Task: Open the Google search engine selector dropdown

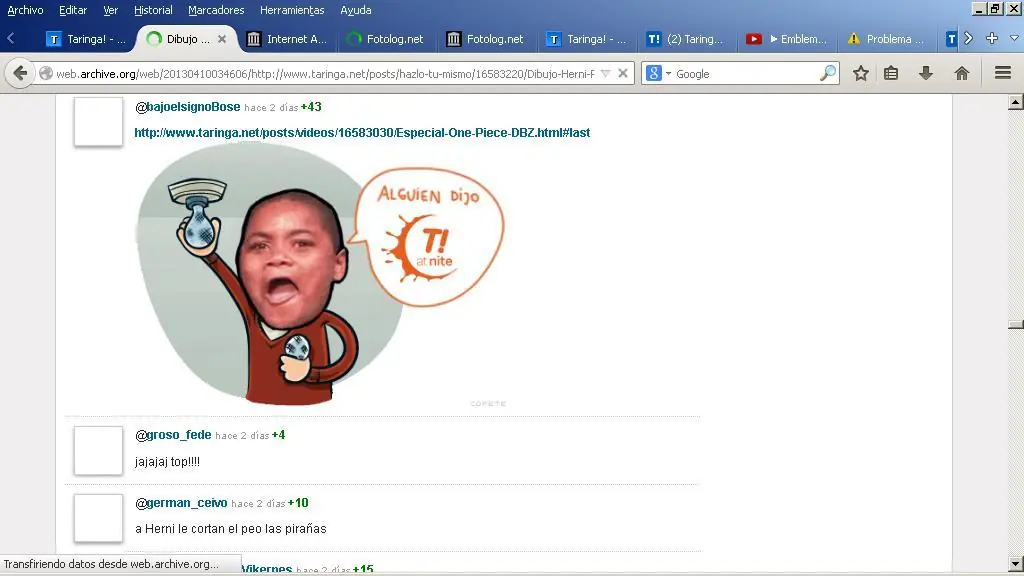Action: coord(658,74)
